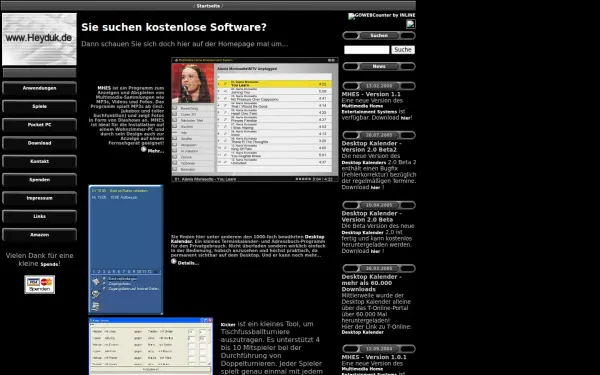Click the bold MHES link in description
This screenshot has height=375, width=600.
pos(104,88)
